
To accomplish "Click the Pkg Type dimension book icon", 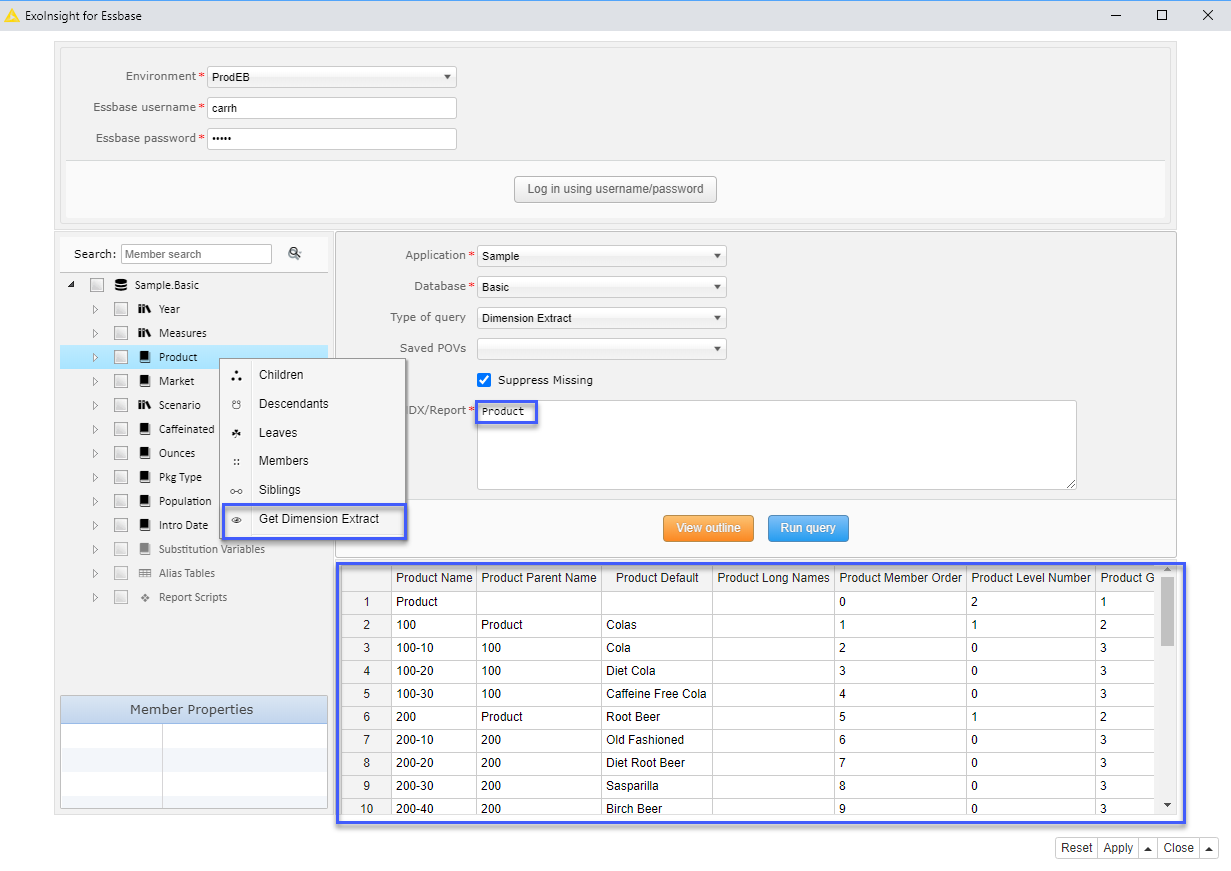I will click(145, 477).
